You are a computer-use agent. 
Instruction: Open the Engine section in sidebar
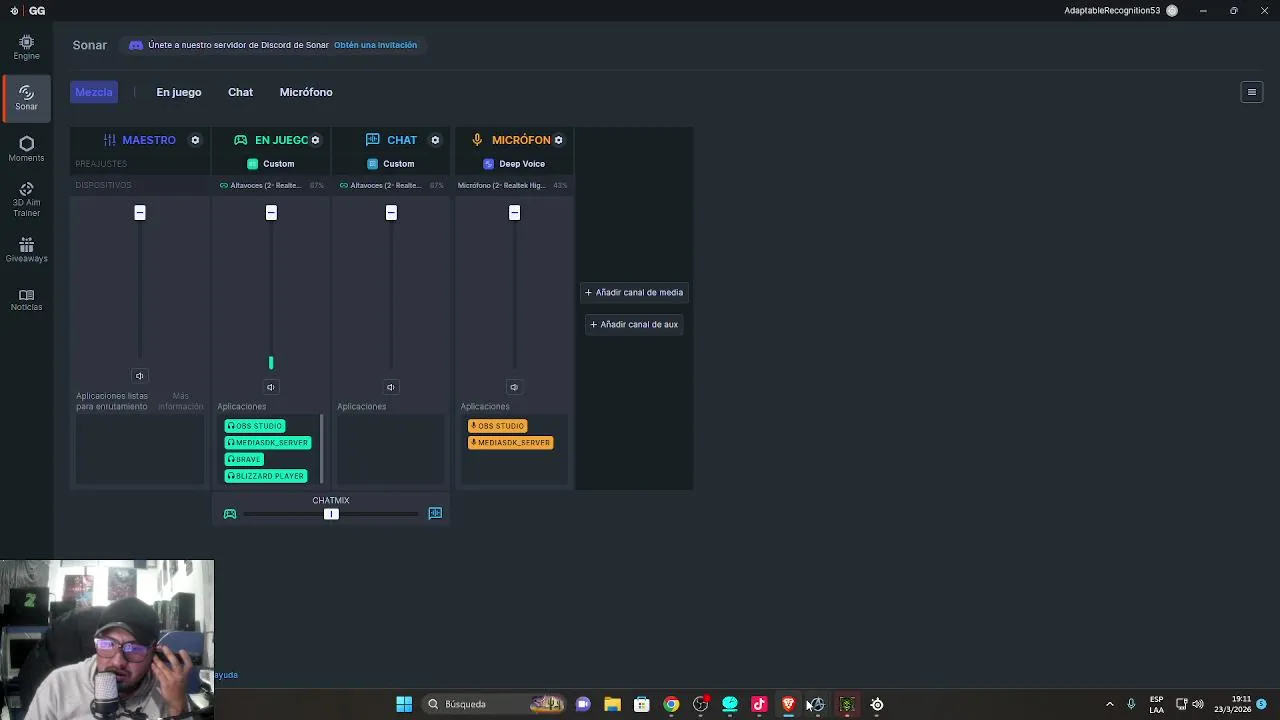pos(26,47)
